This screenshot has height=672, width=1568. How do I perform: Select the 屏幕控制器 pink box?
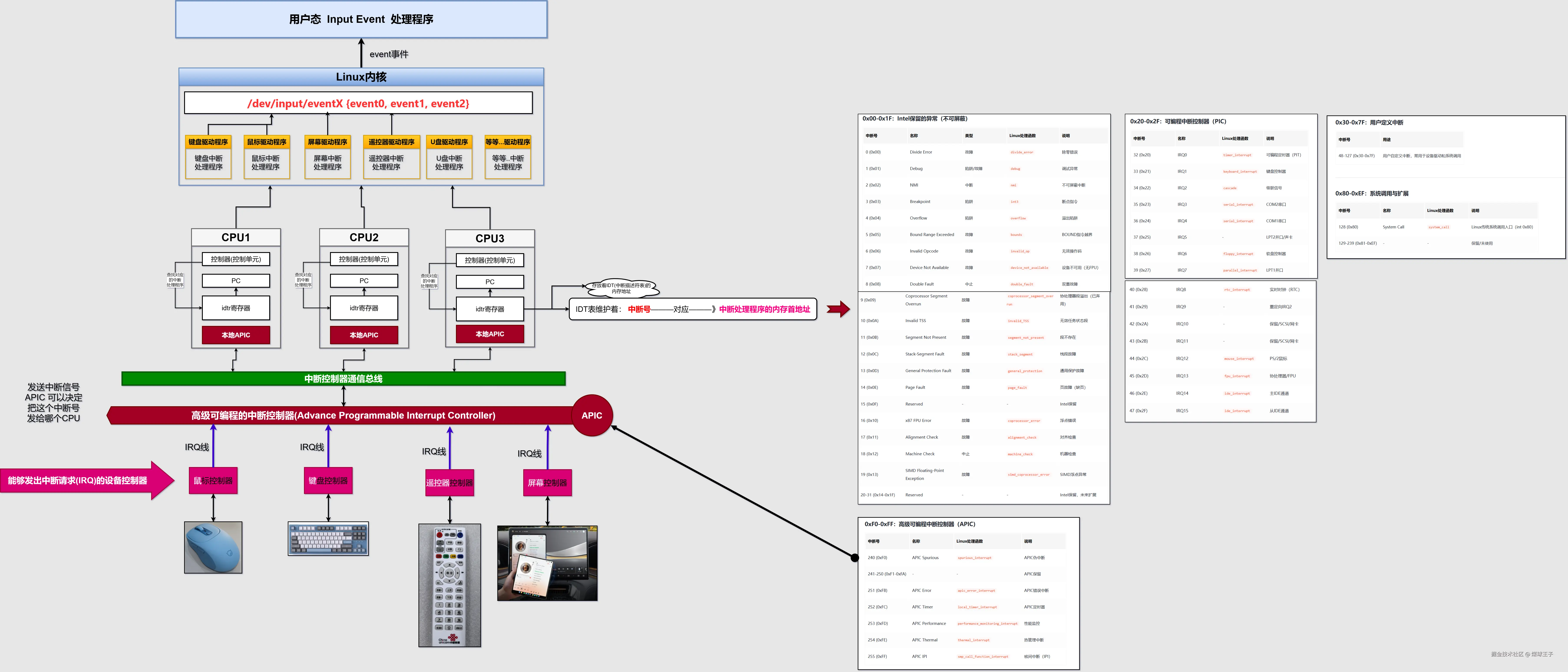tap(547, 483)
